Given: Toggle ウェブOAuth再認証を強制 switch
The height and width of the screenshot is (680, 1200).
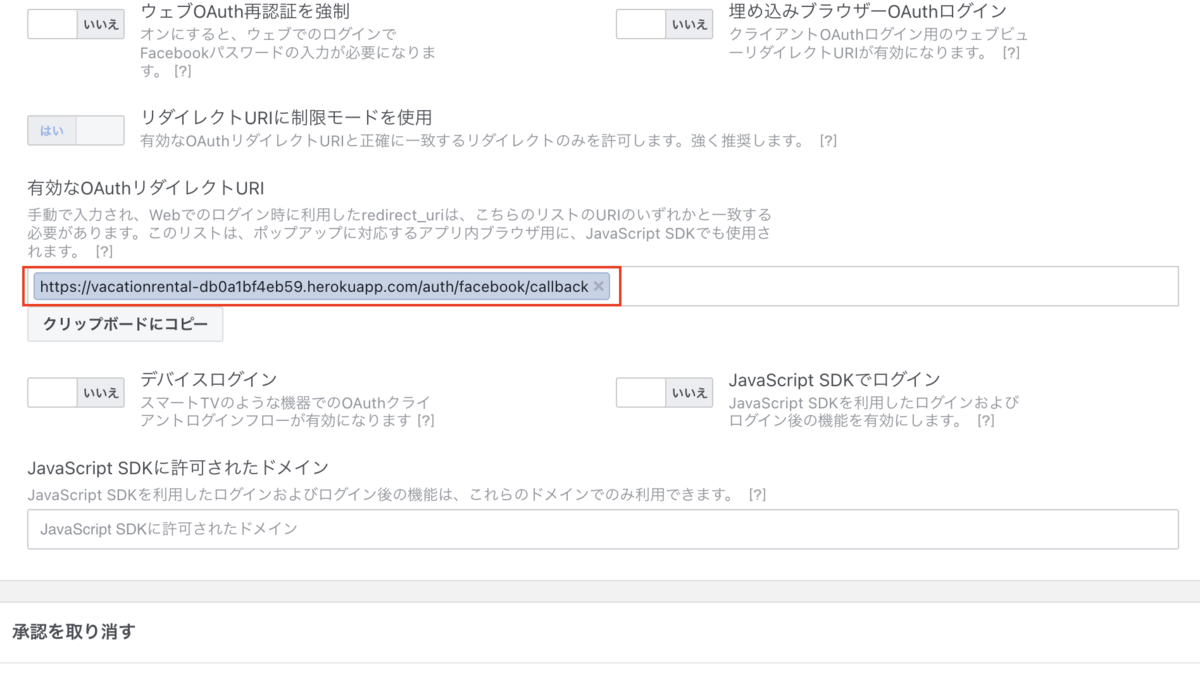Looking at the screenshot, I should (76, 24).
